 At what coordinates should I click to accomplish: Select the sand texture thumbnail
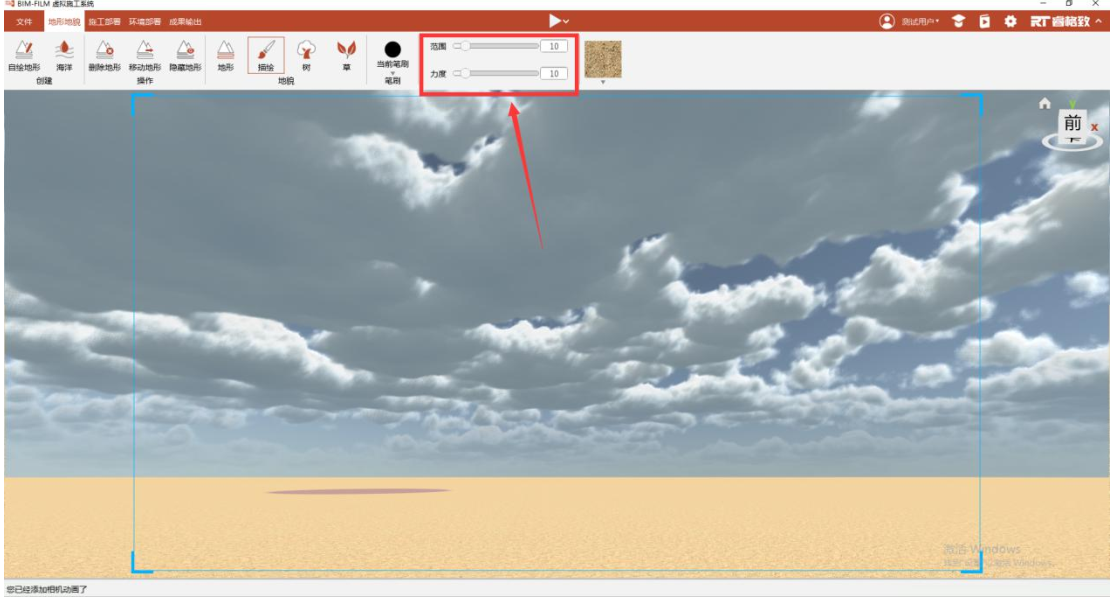coord(603,59)
